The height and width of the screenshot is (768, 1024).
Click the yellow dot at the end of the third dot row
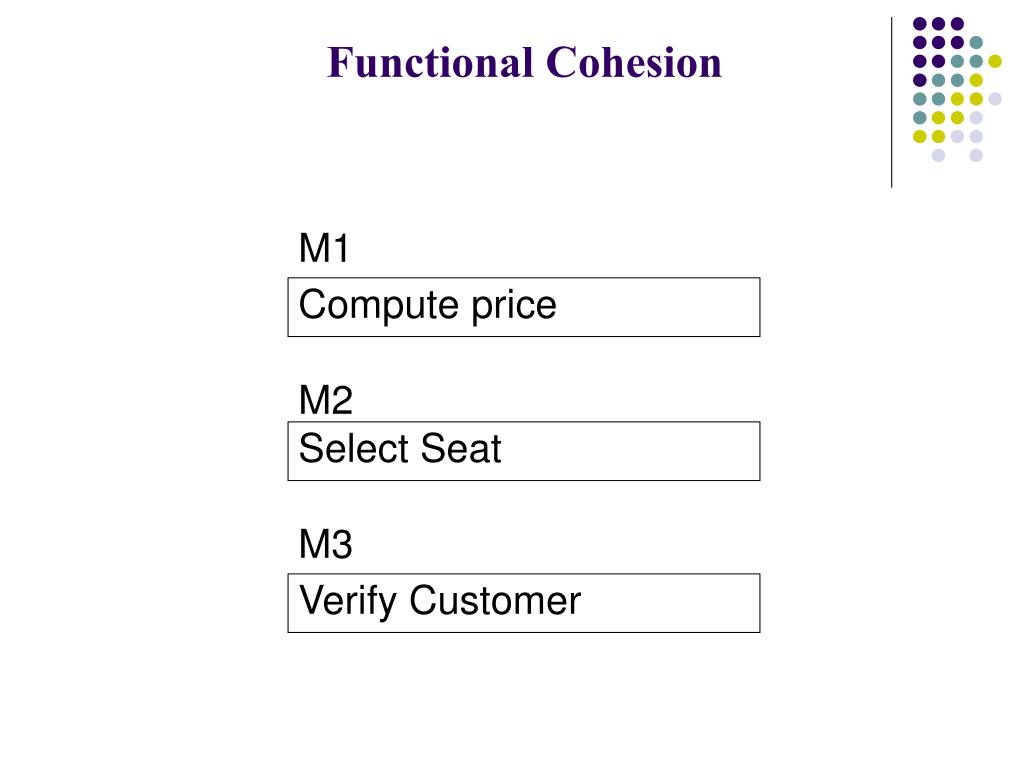tap(995, 61)
